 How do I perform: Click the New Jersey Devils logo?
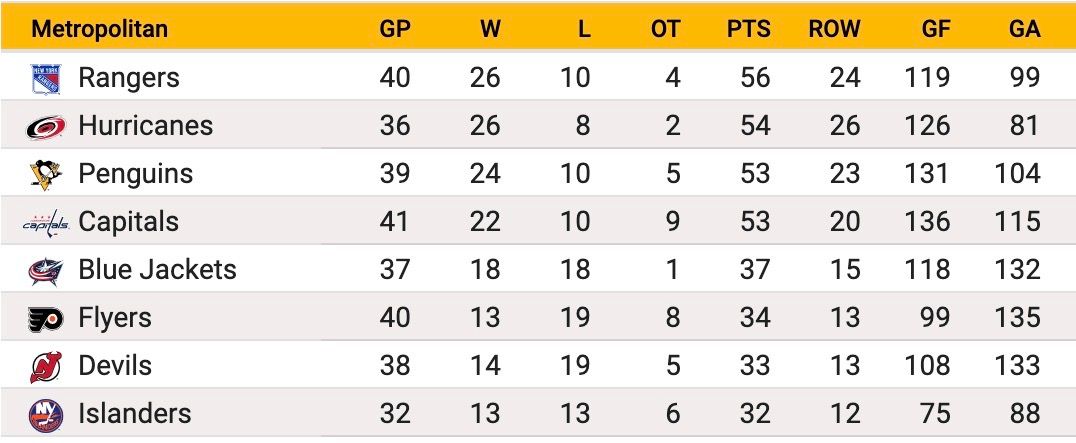[46, 367]
